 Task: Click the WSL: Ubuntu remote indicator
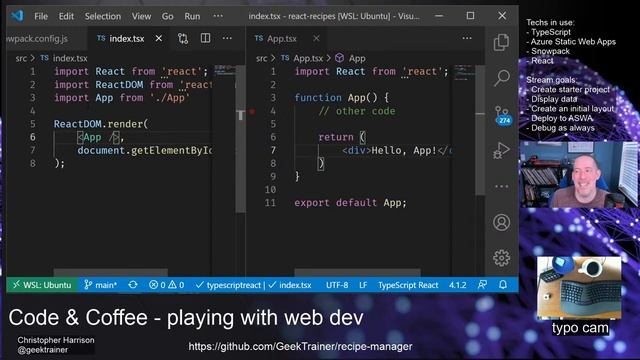[42, 285]
